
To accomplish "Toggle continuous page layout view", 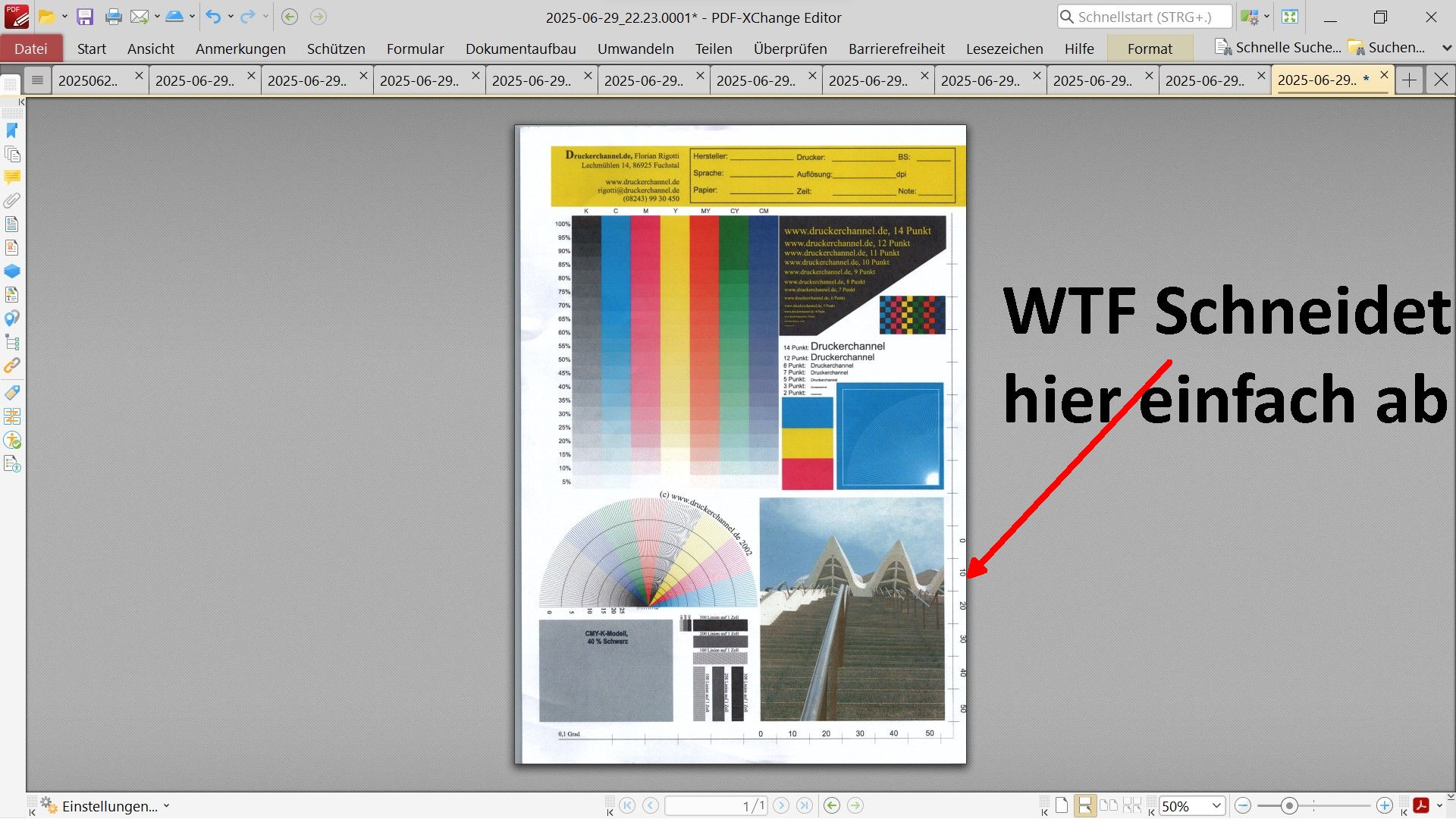I will (1085, 805).
